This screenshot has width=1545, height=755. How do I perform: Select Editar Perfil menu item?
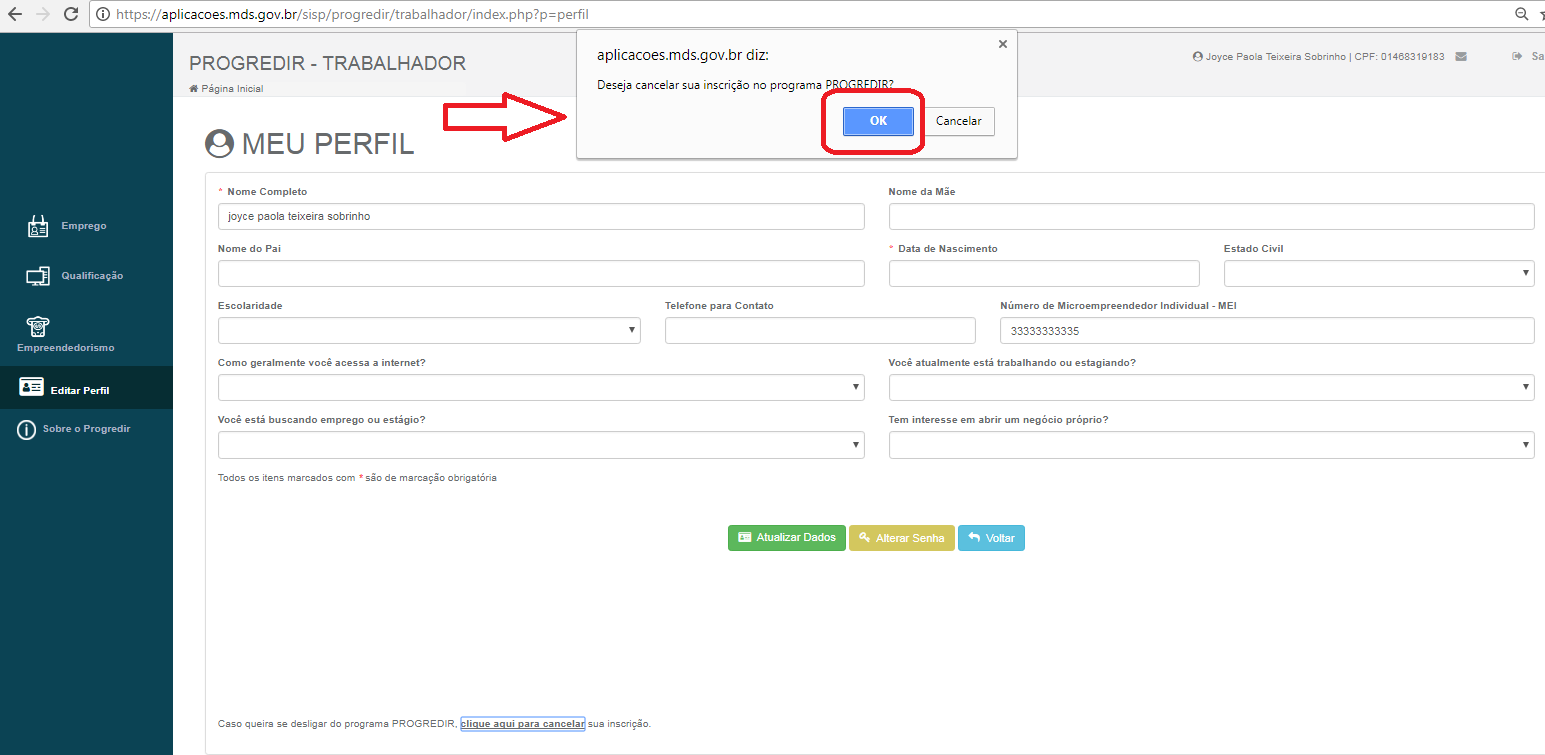tap(79, 390)
